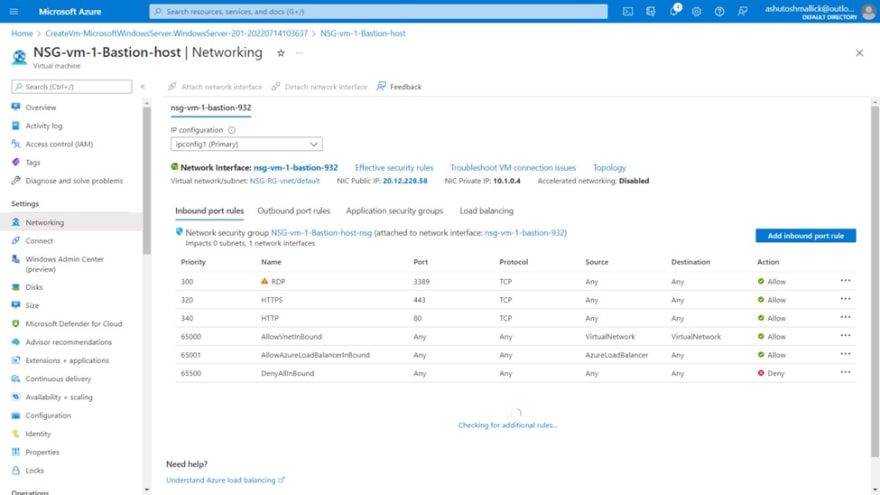Screen dimensions: 880x495
Task: Open the account avatar menu
Action: 869,11
